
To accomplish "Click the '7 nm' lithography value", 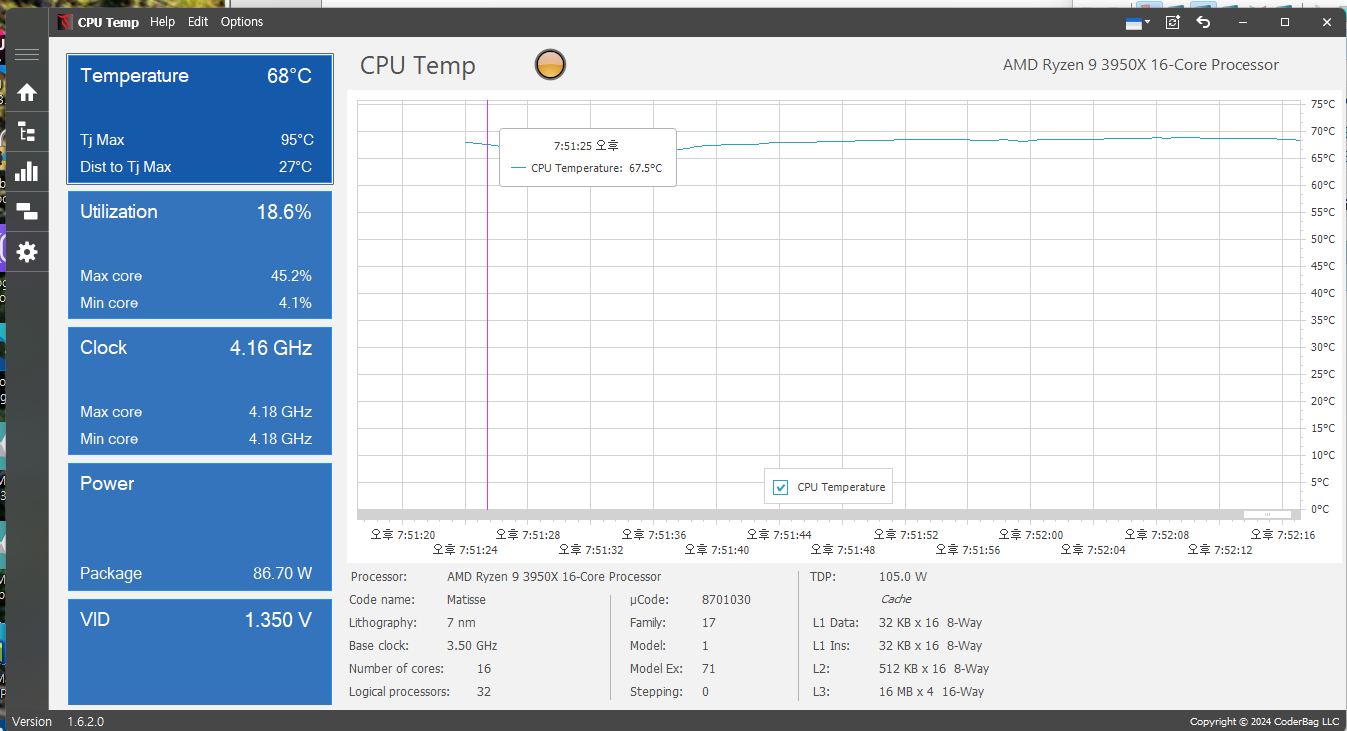I will [x=461, y=623].
